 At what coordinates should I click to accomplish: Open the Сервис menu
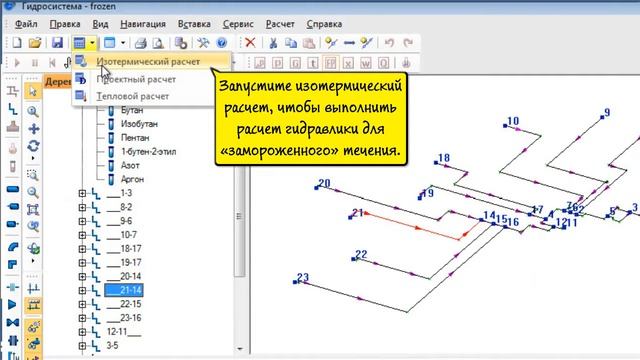[x=238, y=24]
